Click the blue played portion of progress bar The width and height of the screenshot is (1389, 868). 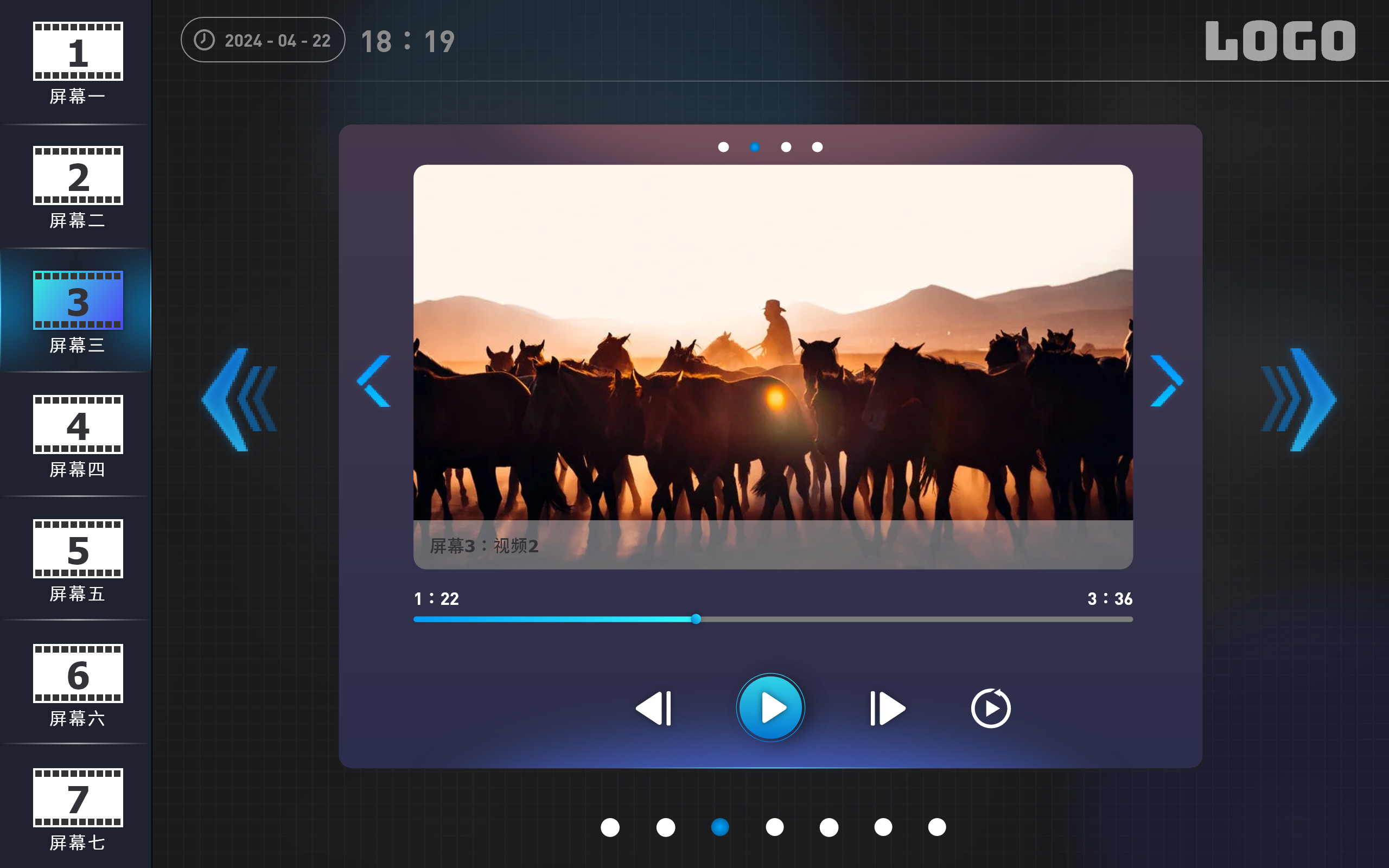coord(552,619)
